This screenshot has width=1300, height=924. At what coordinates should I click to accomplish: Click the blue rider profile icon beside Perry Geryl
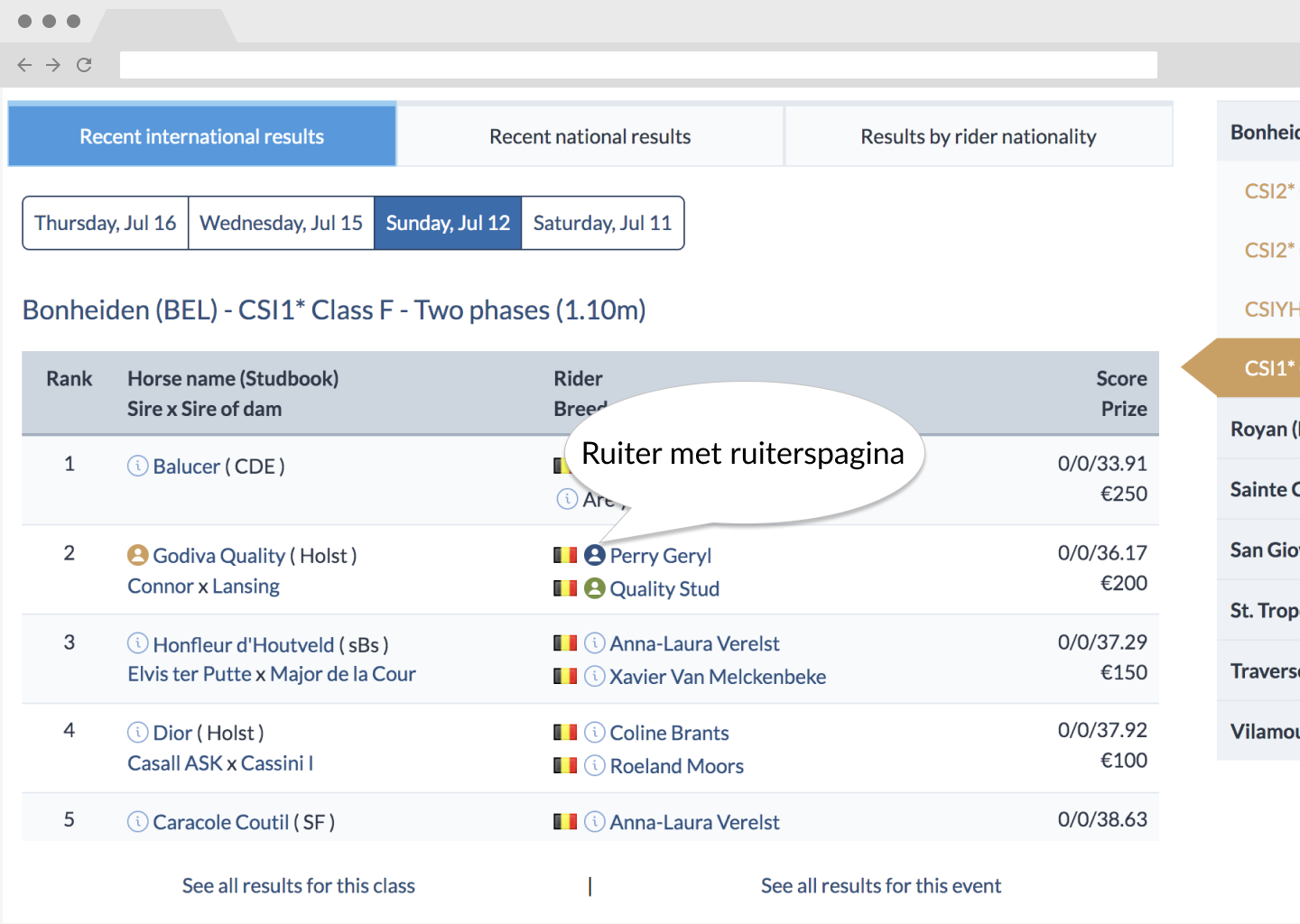595,555
